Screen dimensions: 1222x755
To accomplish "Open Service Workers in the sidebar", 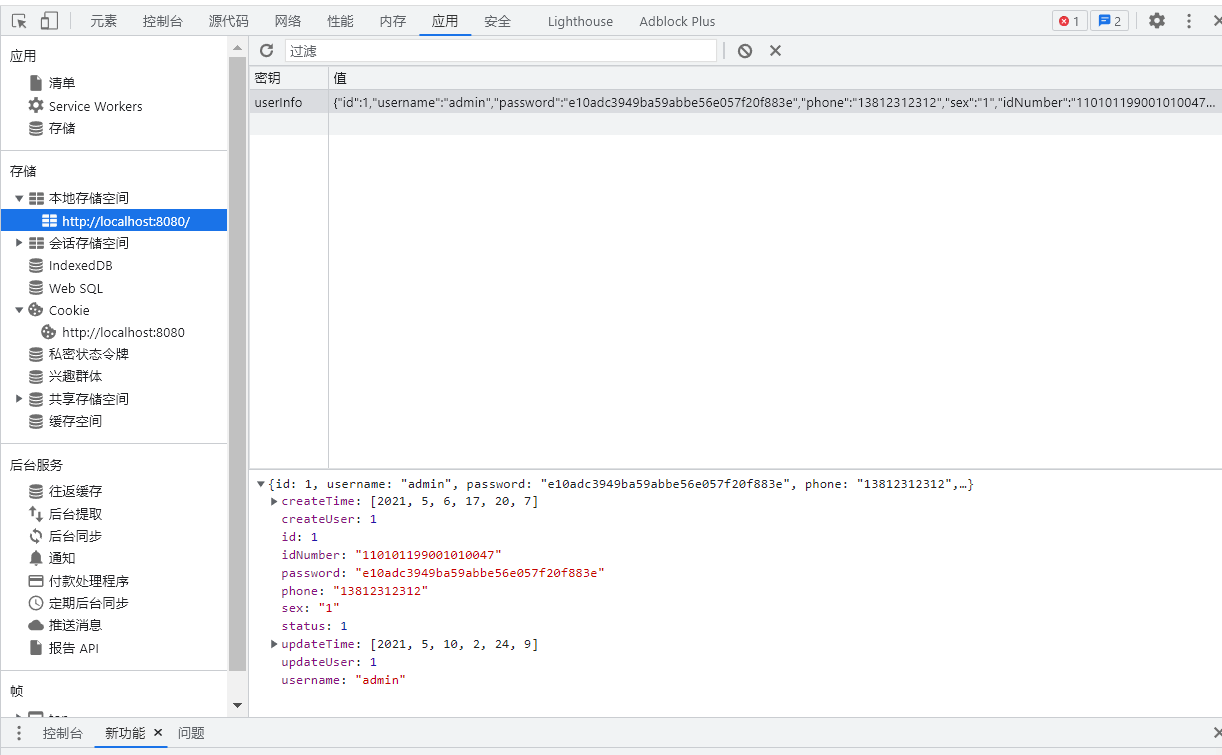I will pos(95,106).
